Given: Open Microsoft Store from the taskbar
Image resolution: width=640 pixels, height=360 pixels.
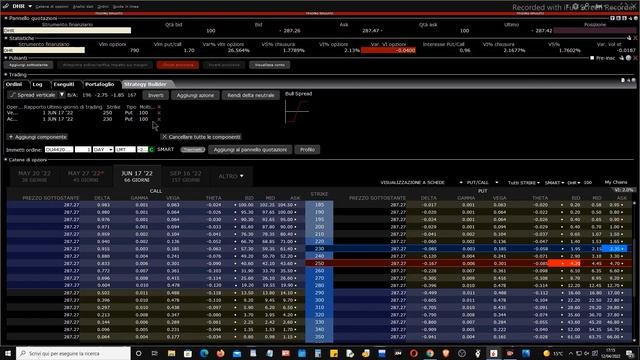Looking at the screenshot, I should 188,353.
